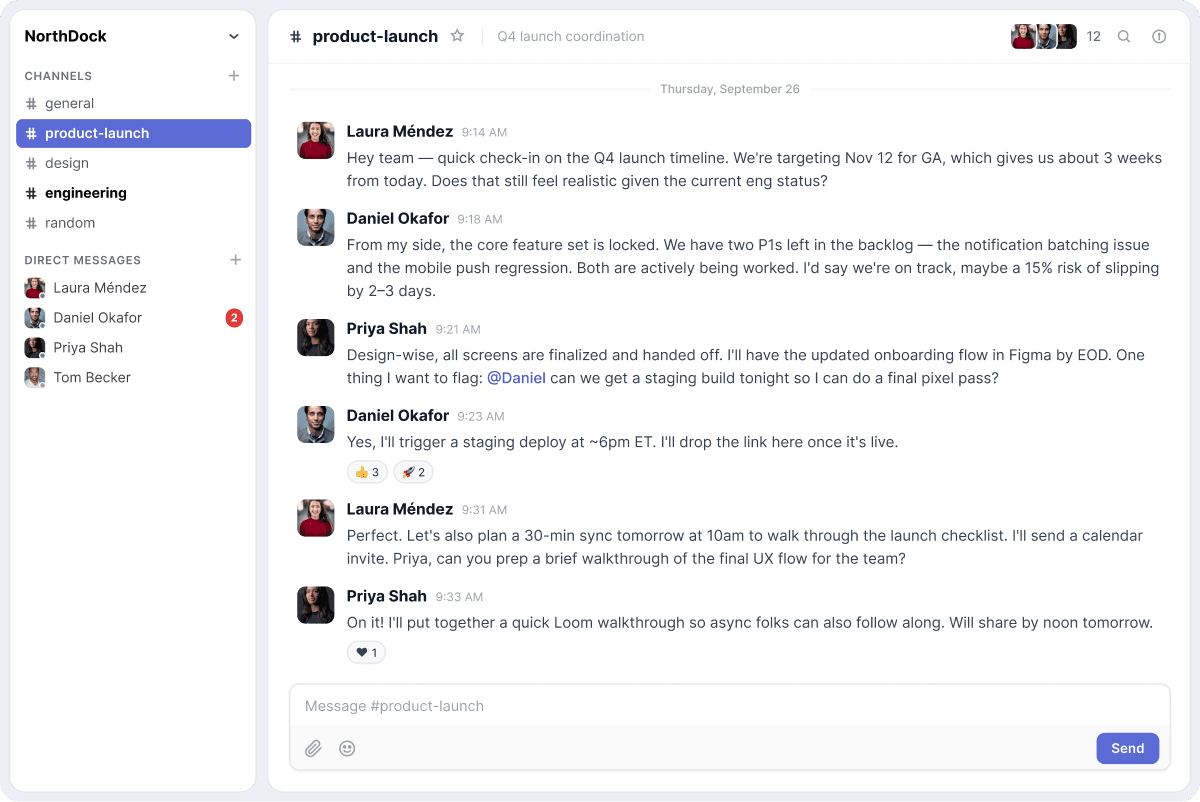The height and width of the screenshot is (802, 1200).
Task: Click Laura Méndez avatar on 9:31 AM message
Action: pyautogui.click(x=315, y=517)
